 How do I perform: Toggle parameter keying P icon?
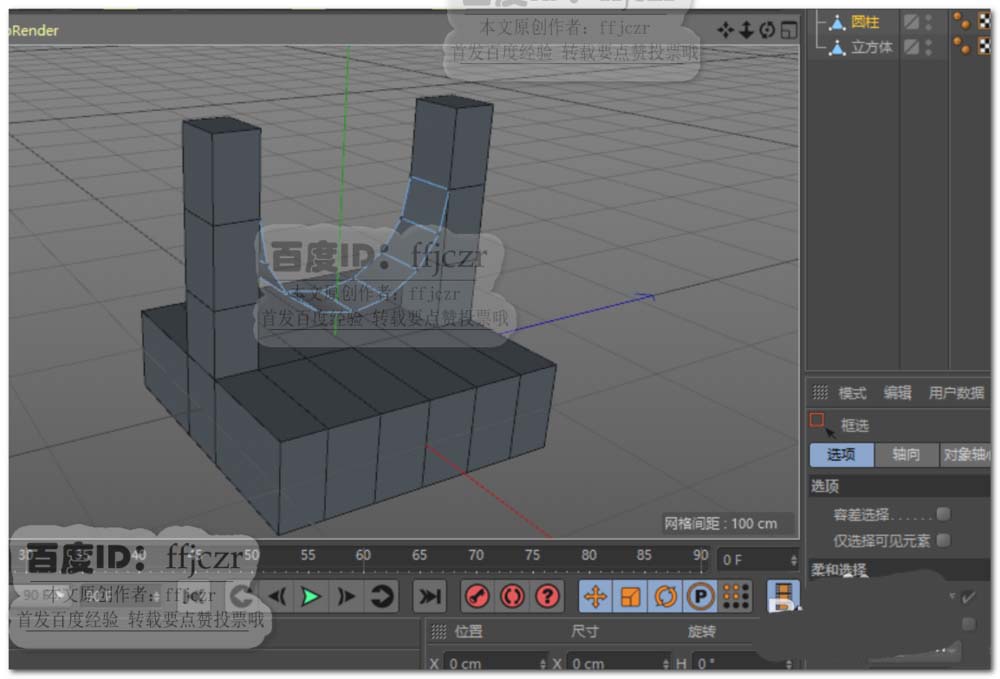[700, 597]
